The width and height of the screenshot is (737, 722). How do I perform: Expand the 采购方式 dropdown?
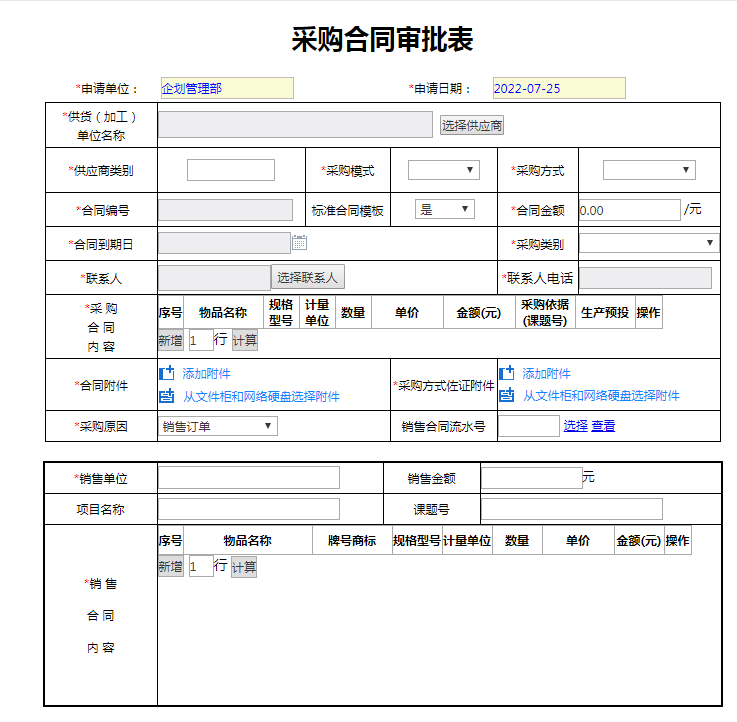coord(649,170)
